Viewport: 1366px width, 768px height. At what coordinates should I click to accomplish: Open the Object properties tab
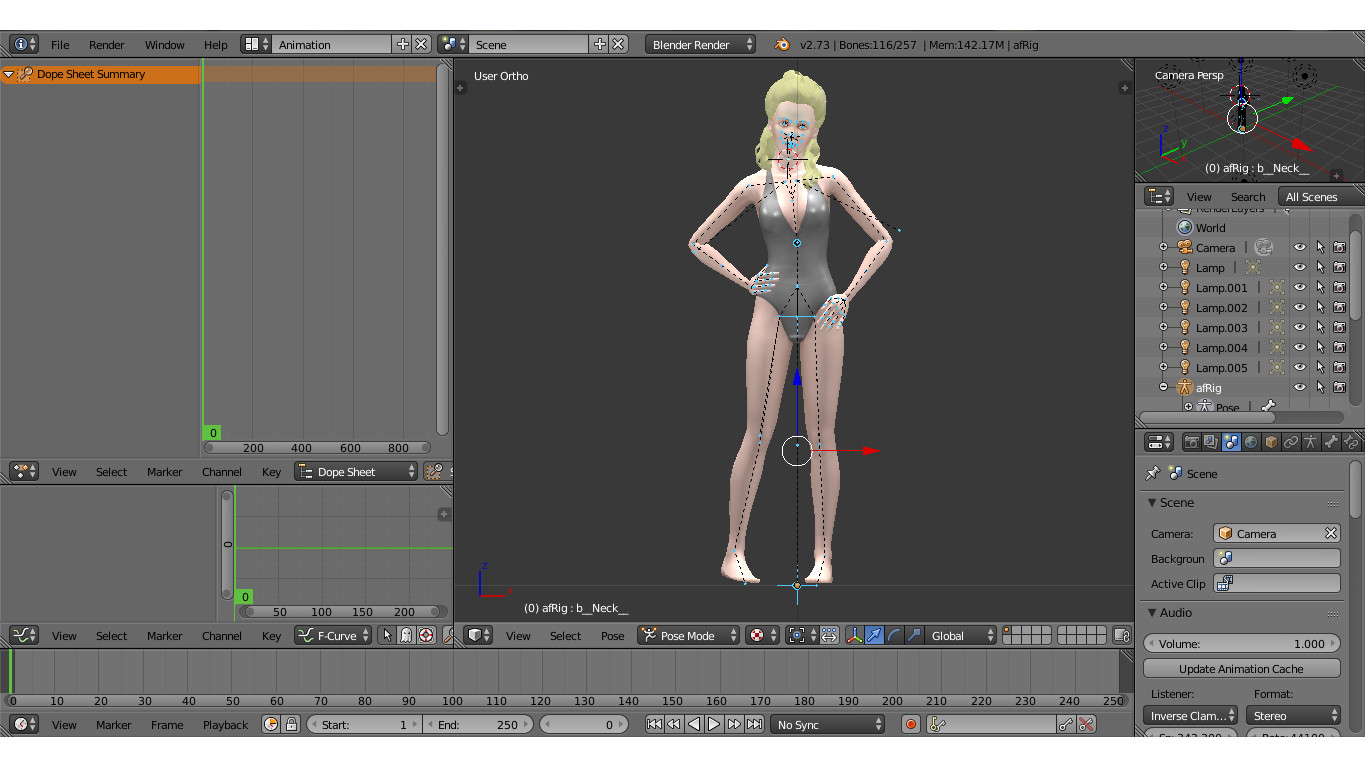pos(1271,442)
